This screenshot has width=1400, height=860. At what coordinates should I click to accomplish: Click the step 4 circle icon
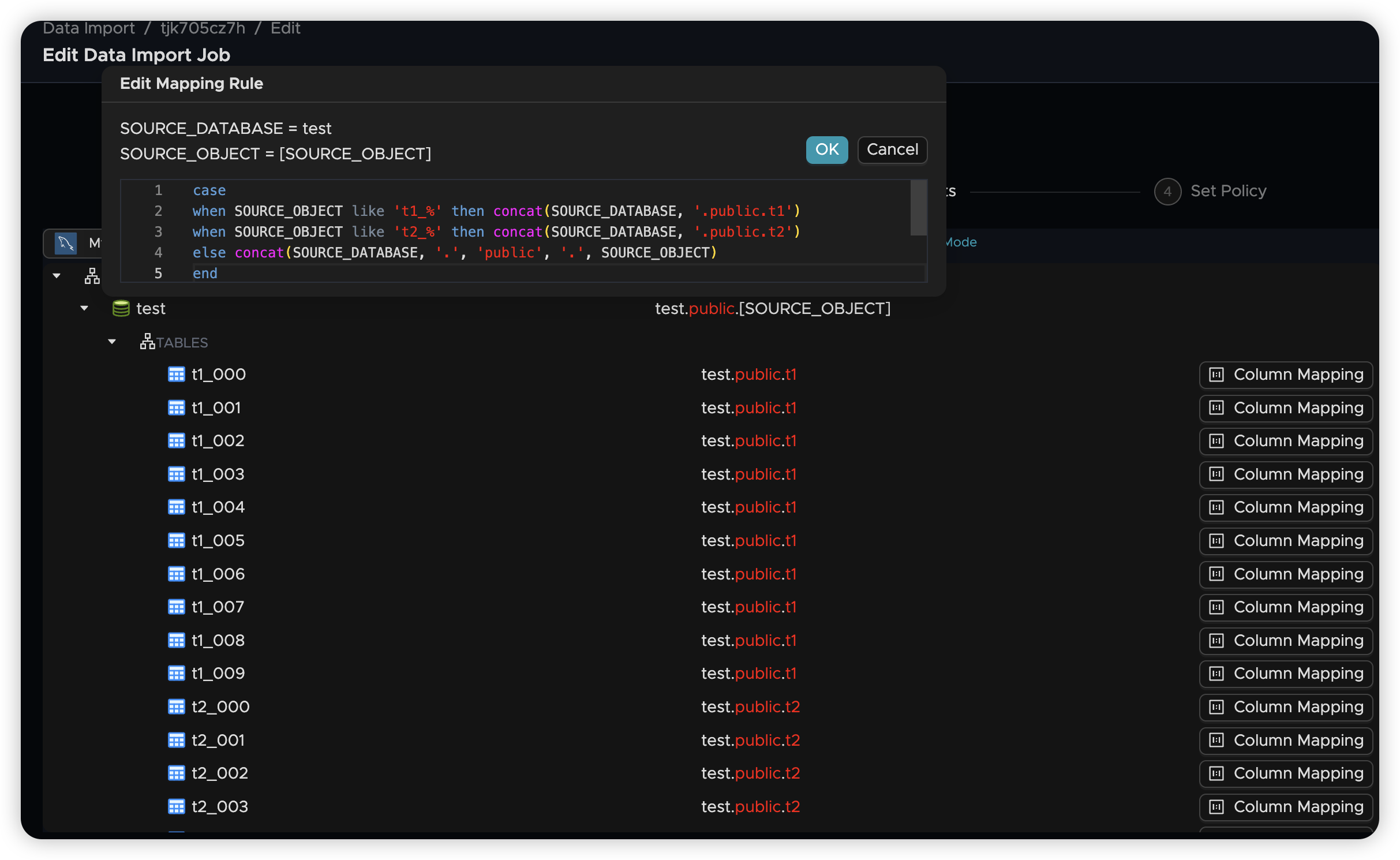[1167, 191]
